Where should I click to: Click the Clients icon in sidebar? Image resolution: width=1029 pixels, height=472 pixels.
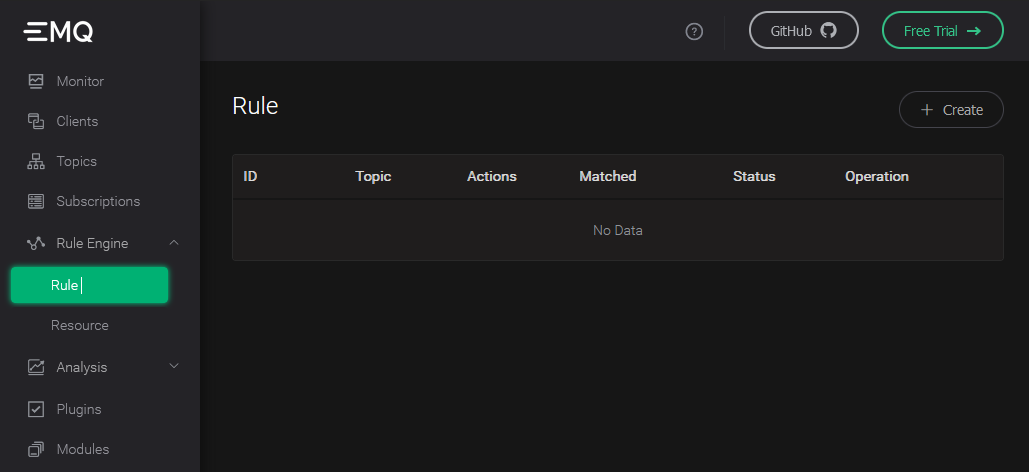click(36, 121)
